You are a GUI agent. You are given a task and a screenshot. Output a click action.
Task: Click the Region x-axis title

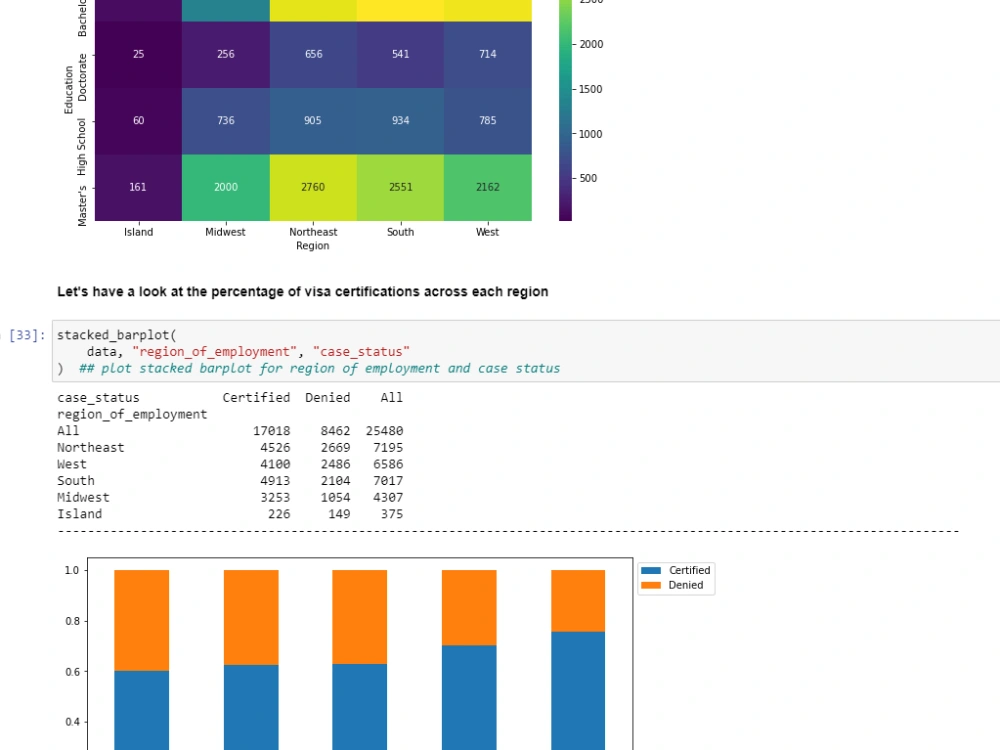[312, 246]
